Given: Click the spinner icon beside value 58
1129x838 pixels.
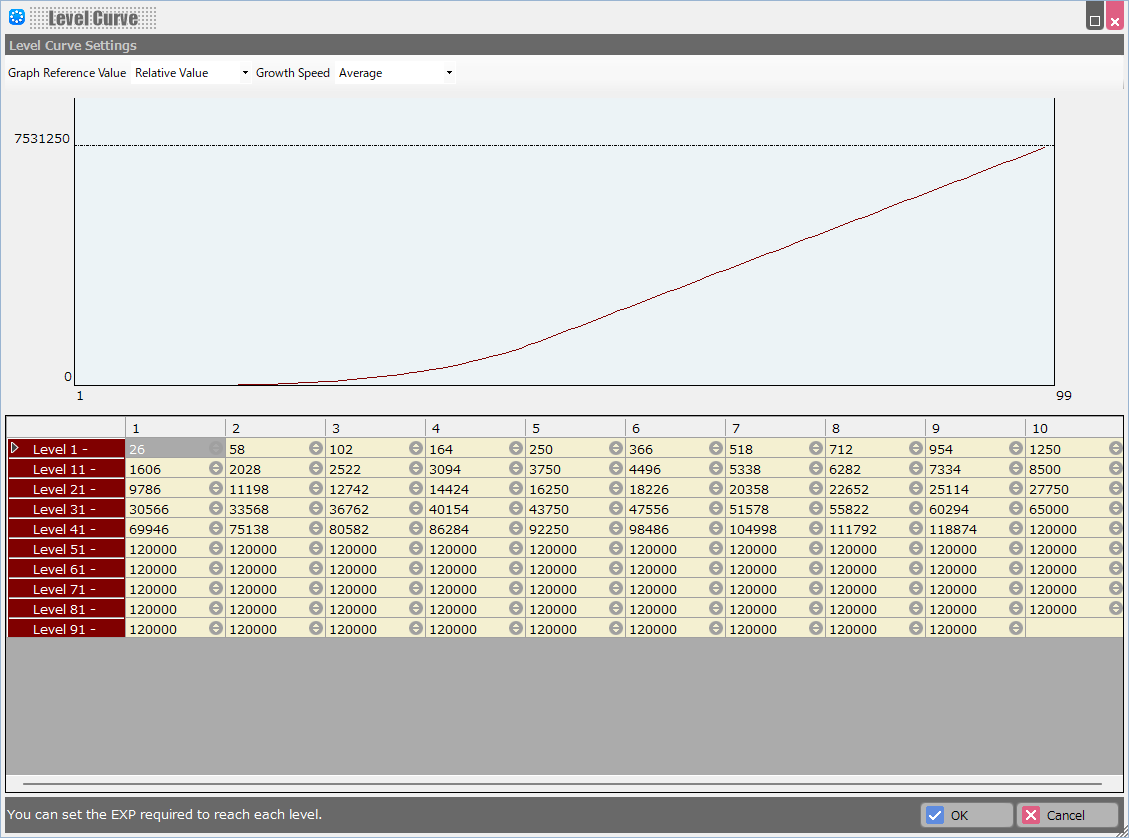Looking at the screenshot, I should (316, 449).
